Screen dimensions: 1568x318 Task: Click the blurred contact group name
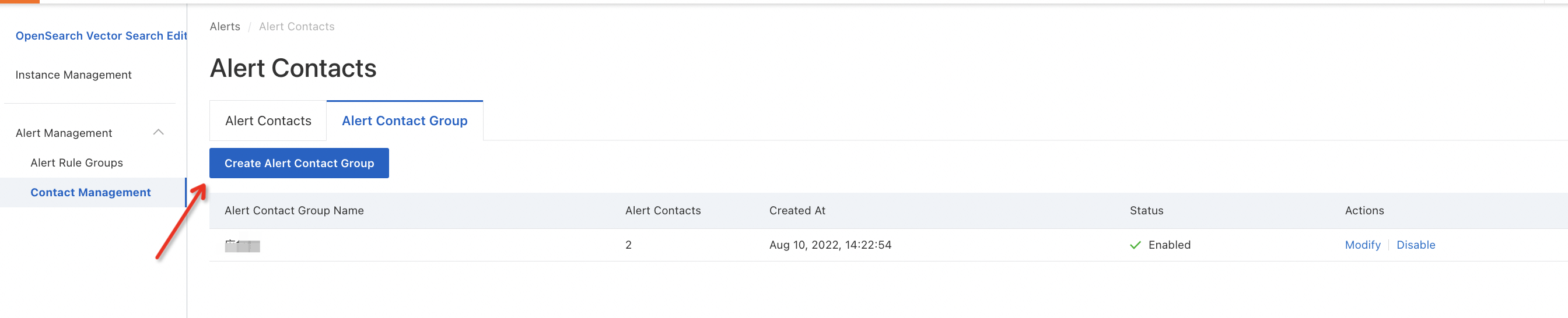click(x=242, y=246)
